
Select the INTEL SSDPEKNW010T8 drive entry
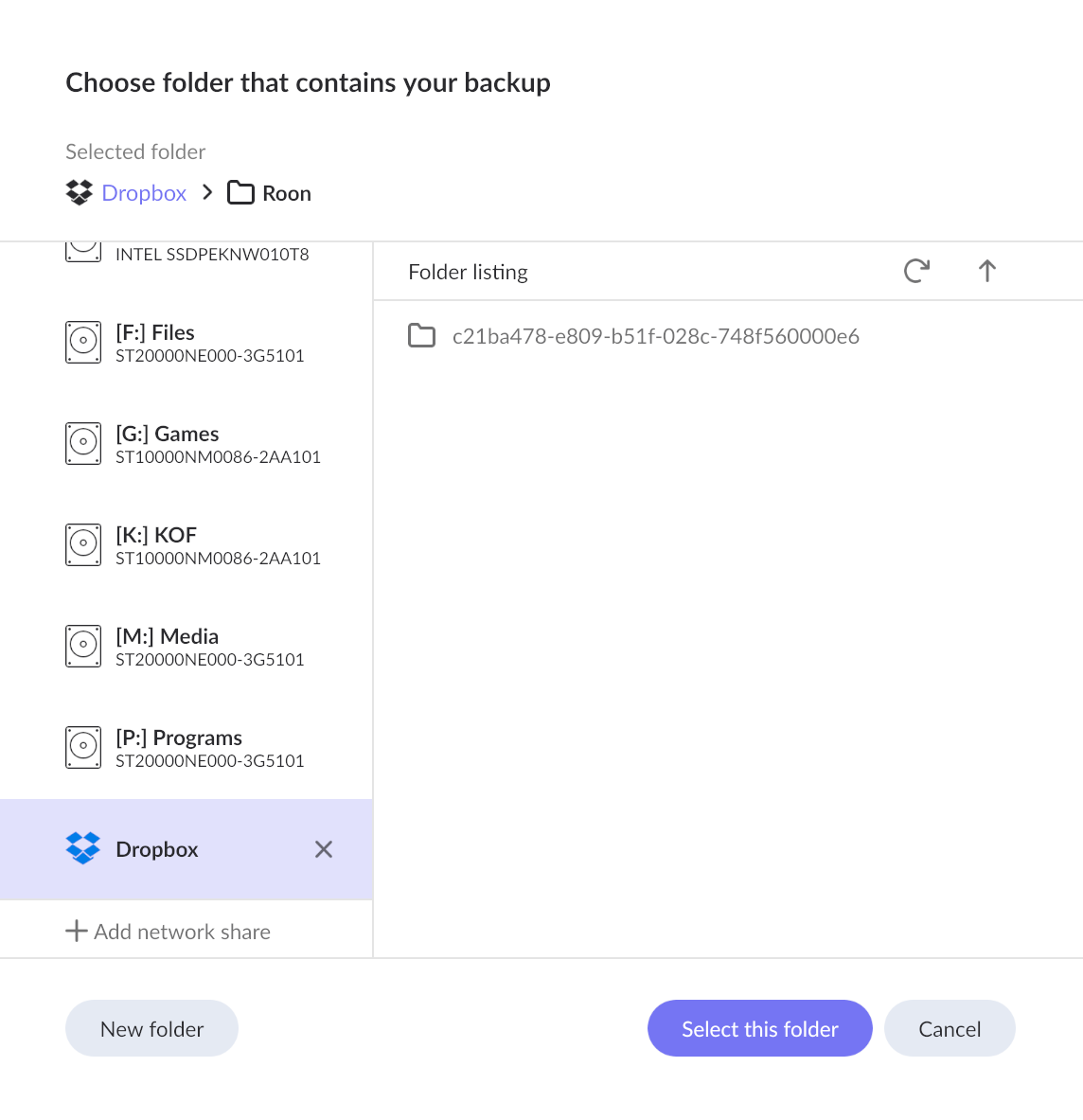(212, 254)
